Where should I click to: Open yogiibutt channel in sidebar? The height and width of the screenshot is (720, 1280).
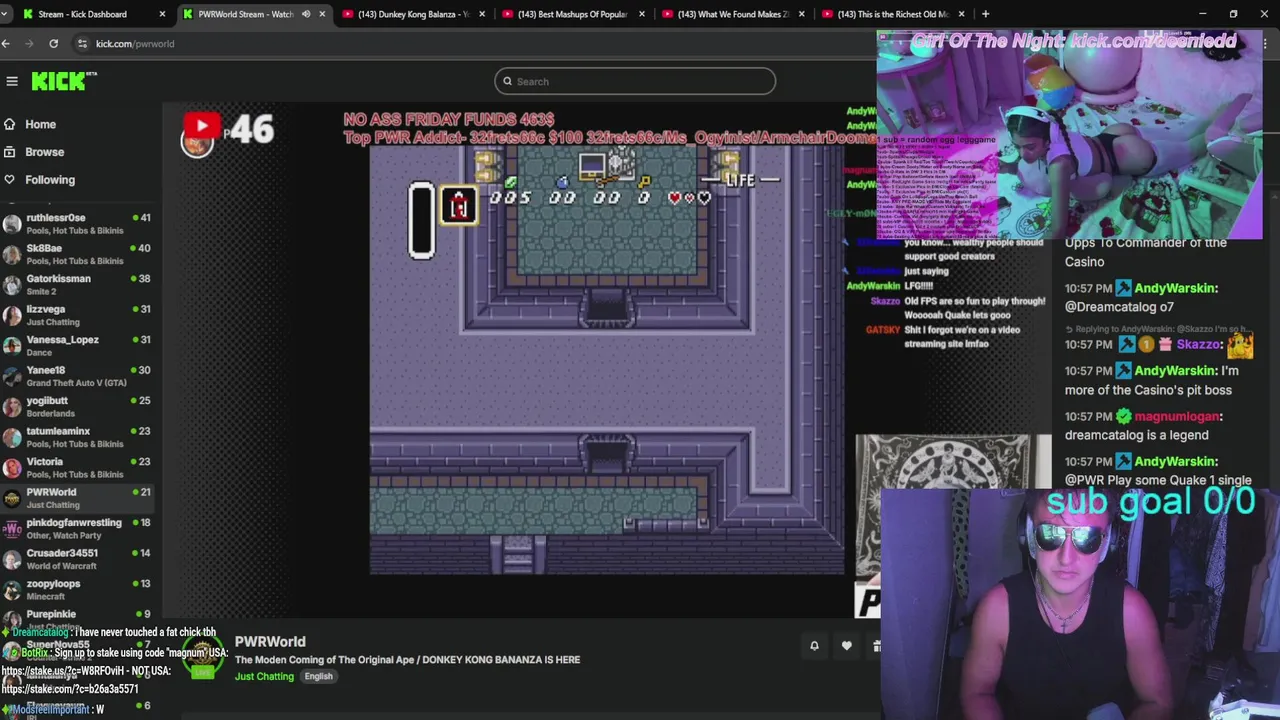point(80,407)
